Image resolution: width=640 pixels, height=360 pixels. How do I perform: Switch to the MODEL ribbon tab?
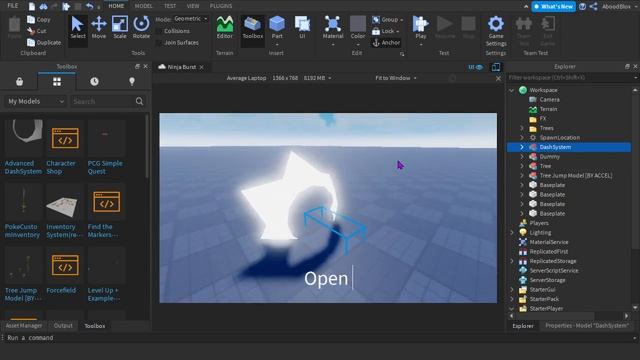point(143,6)
